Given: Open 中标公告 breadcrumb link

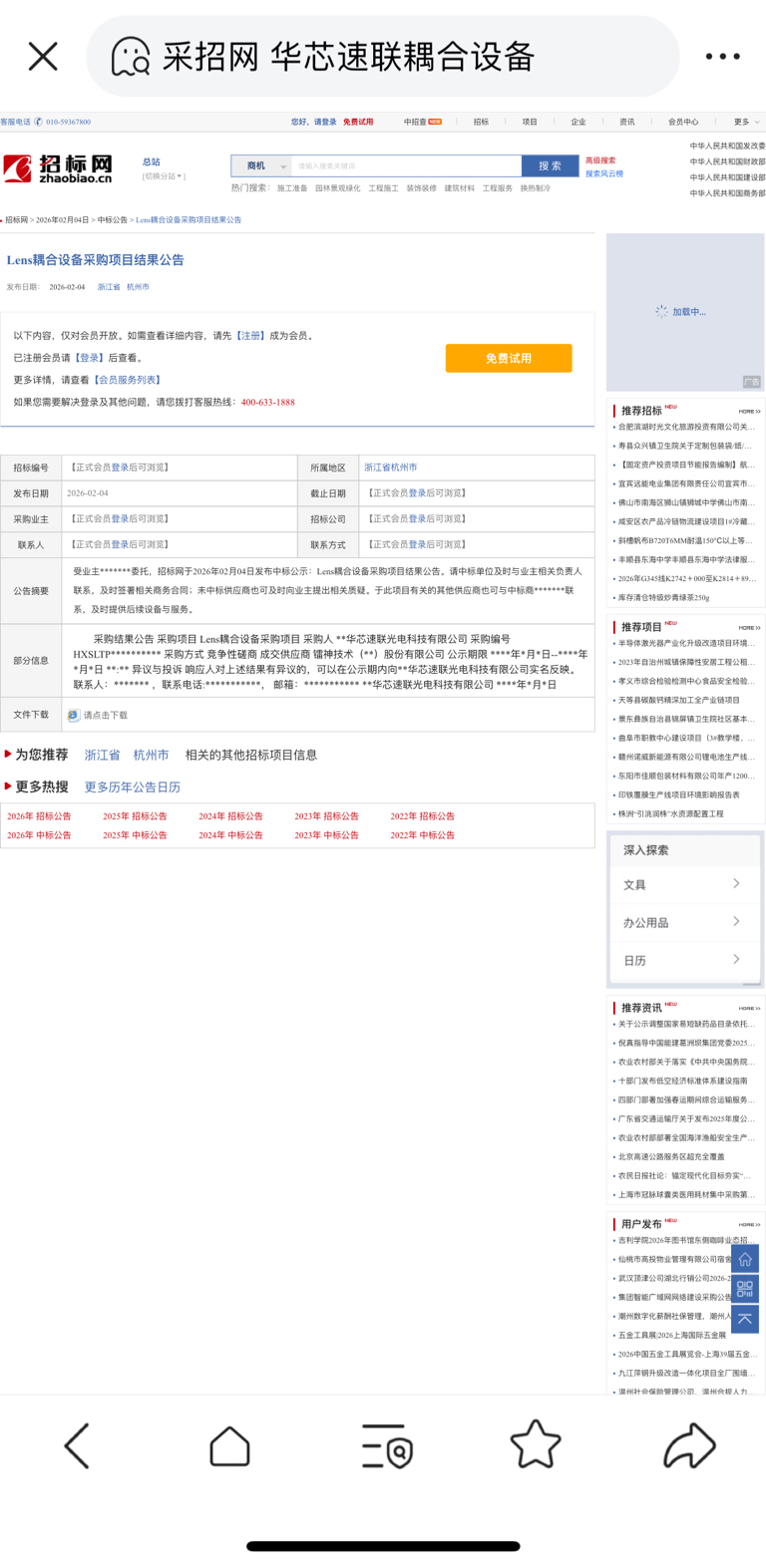Looking at the screenshot, I should point(113,219).
